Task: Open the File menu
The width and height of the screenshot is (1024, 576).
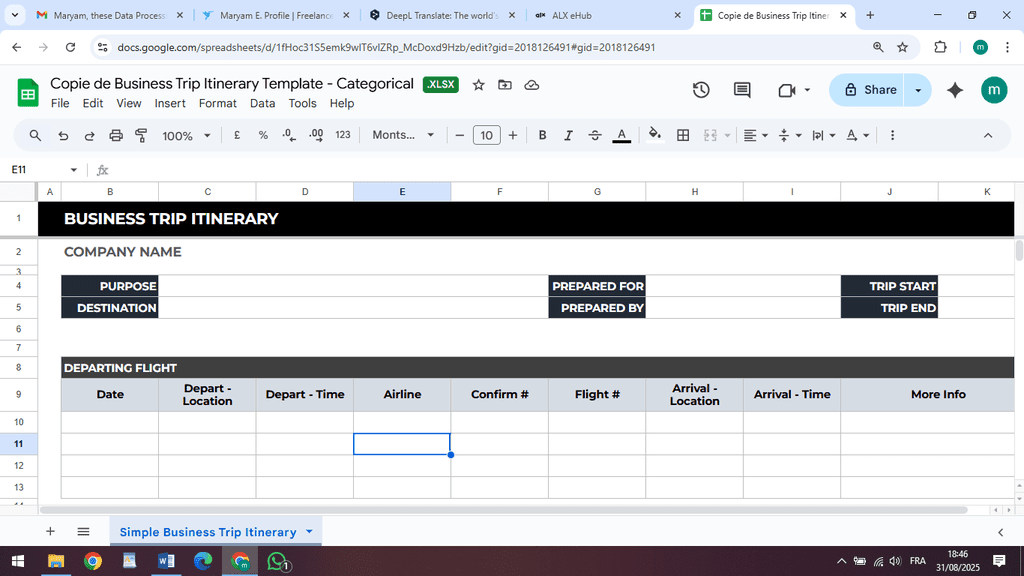Action: click(x=60, y=103)
